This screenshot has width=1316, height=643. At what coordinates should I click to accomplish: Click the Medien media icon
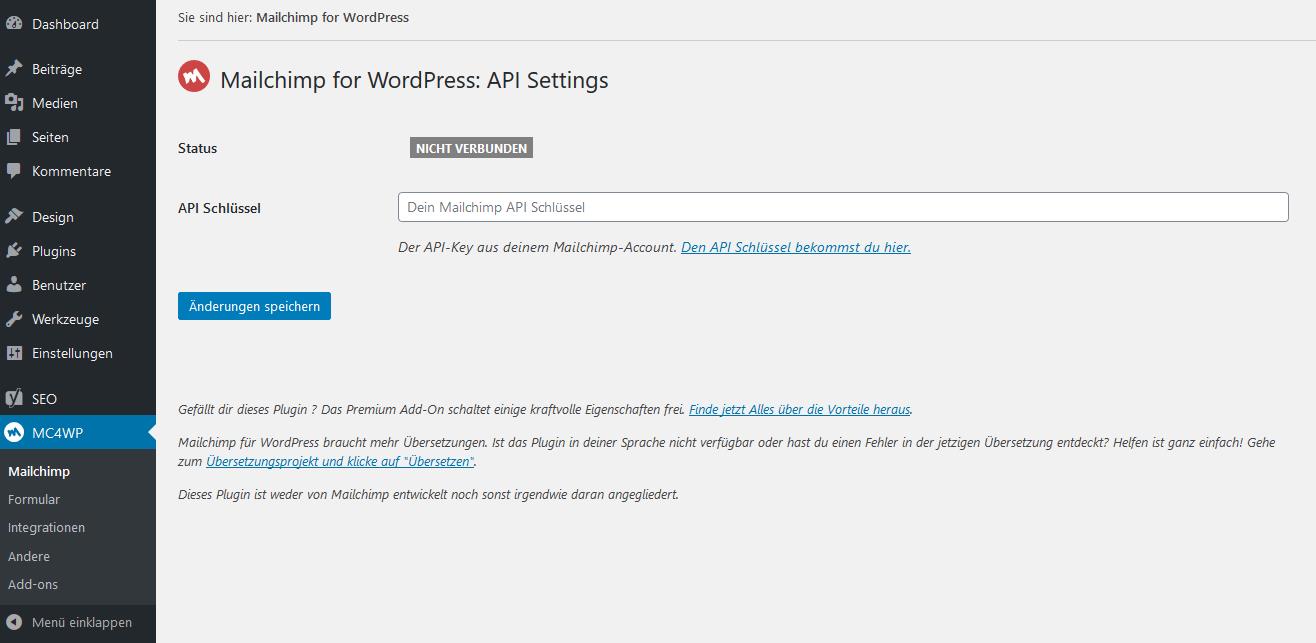click(14, 103)
